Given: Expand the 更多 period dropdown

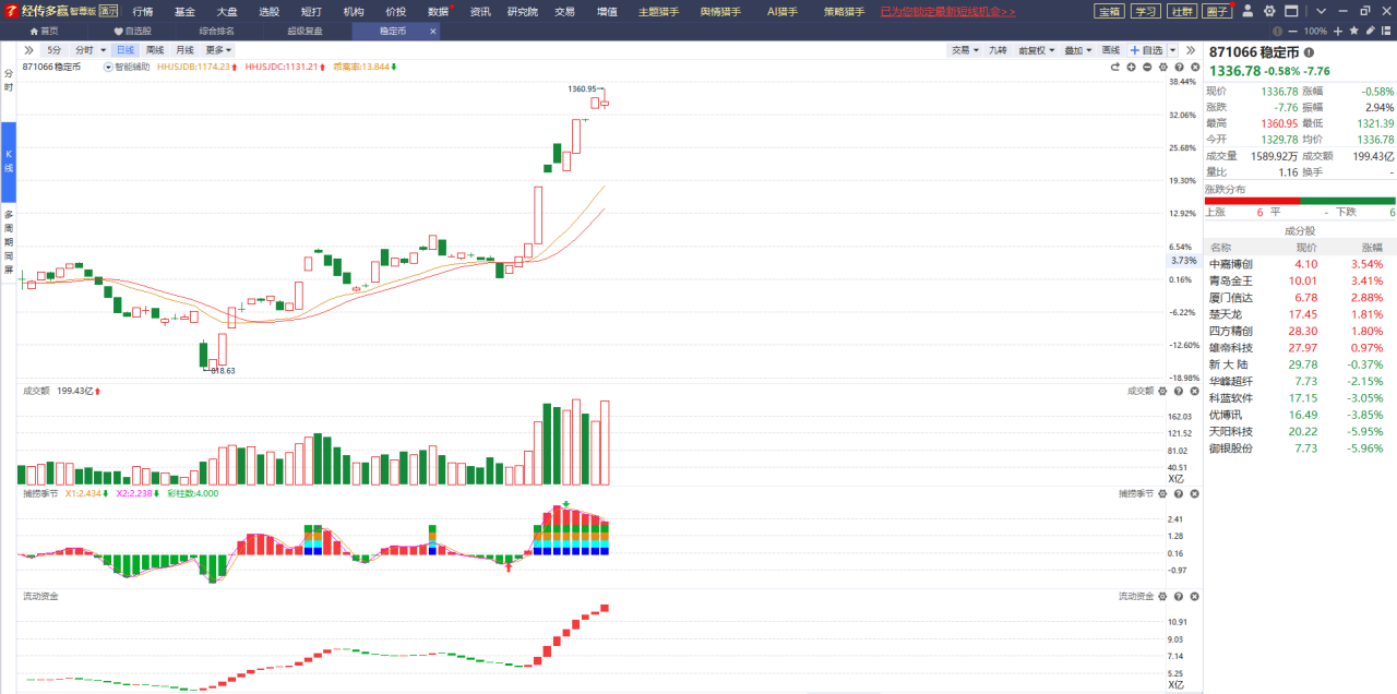Looking at the screenshot, I should pos(218,50).
